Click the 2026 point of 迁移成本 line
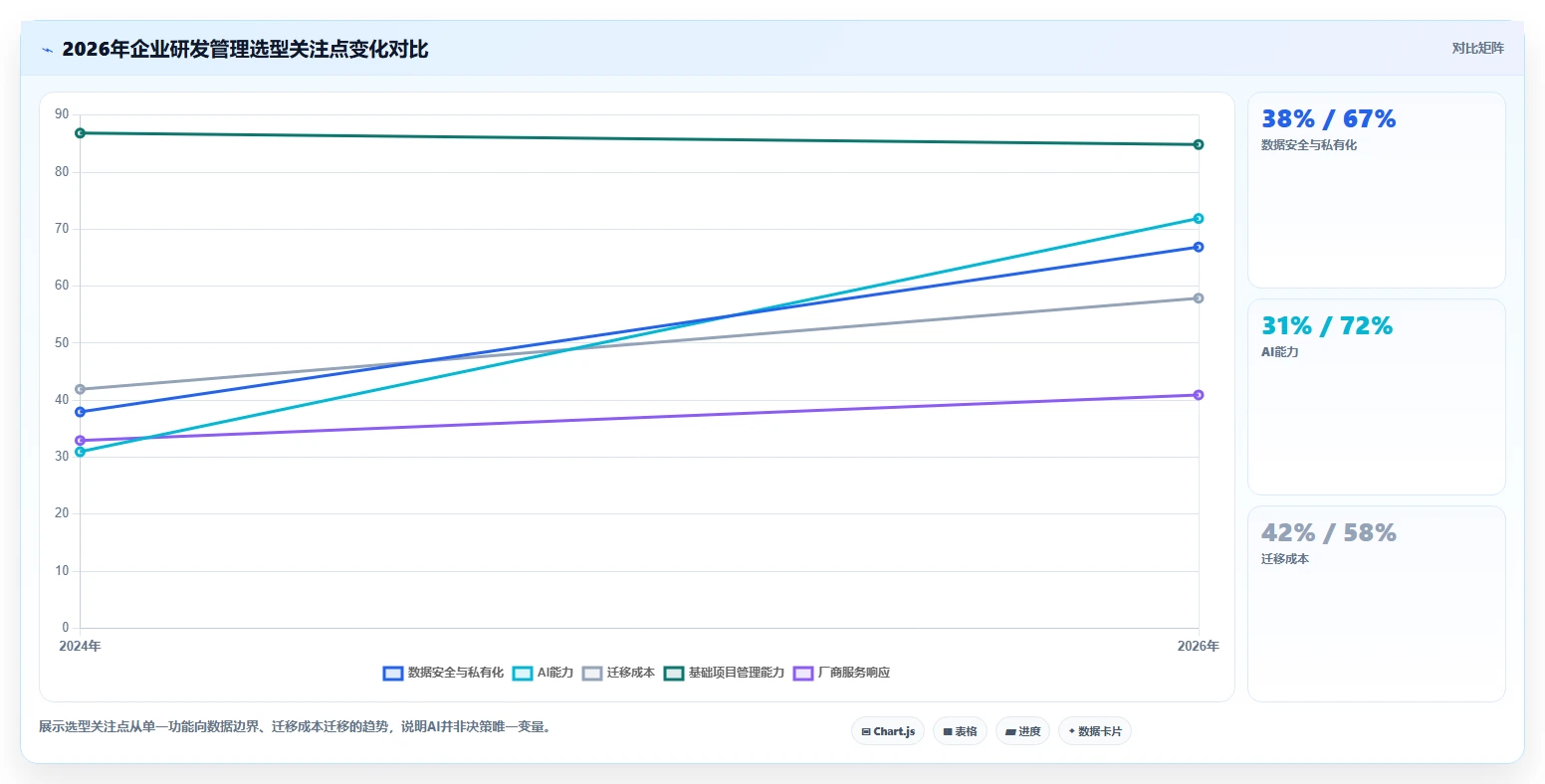This screenshot has height=784, width=1545. pos(1199,298)
